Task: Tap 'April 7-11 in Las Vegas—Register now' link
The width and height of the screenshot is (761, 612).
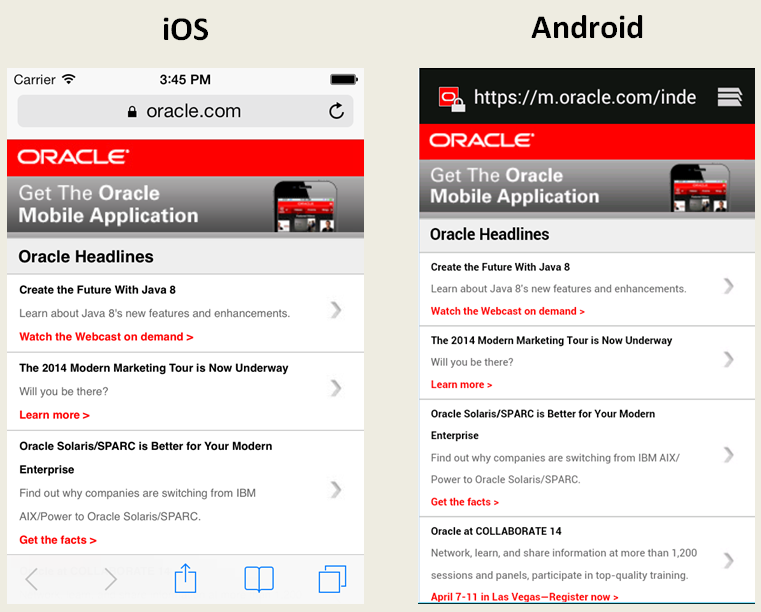Action: tap(525, 596)
